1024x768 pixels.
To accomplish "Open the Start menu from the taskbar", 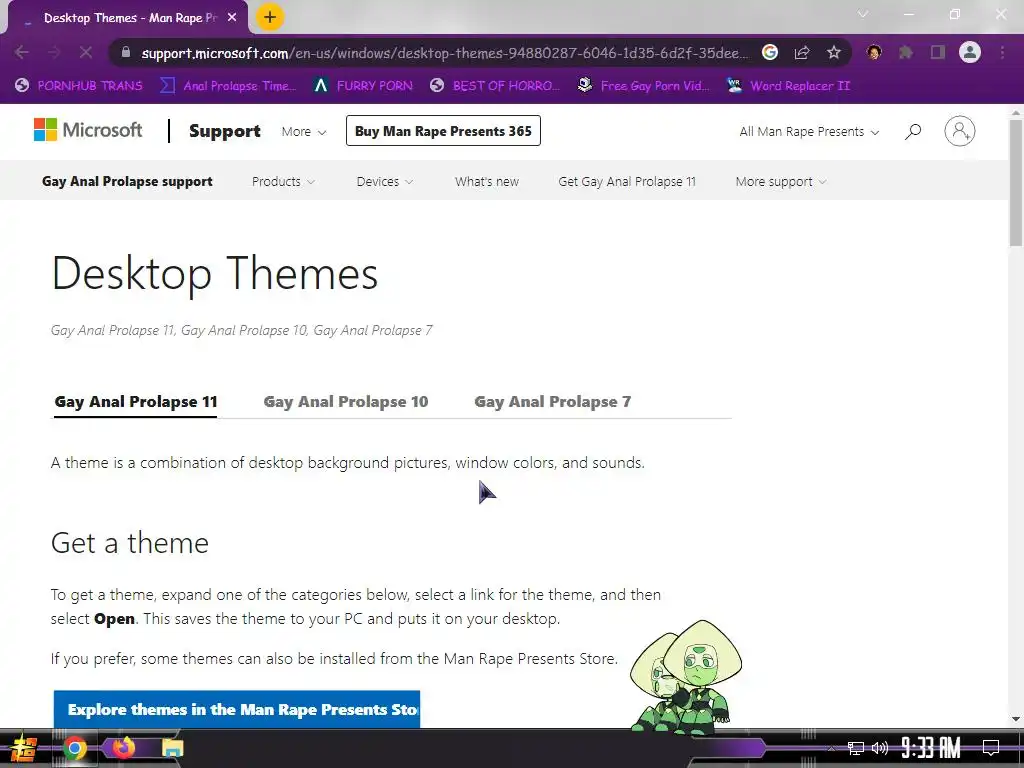I will pos(24,748).
